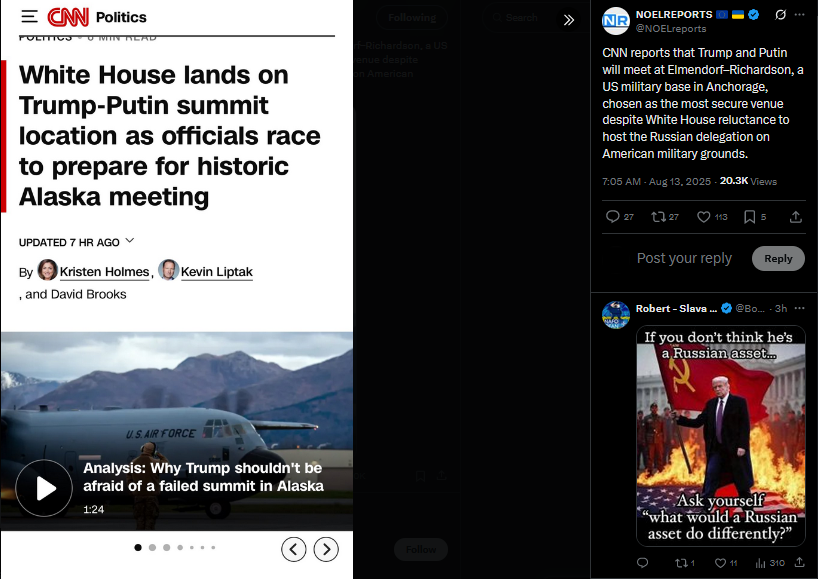Like the NOELREPORTS post
Image resolution: width=818 pixels, height=579 pixels.
pos(712,216)
